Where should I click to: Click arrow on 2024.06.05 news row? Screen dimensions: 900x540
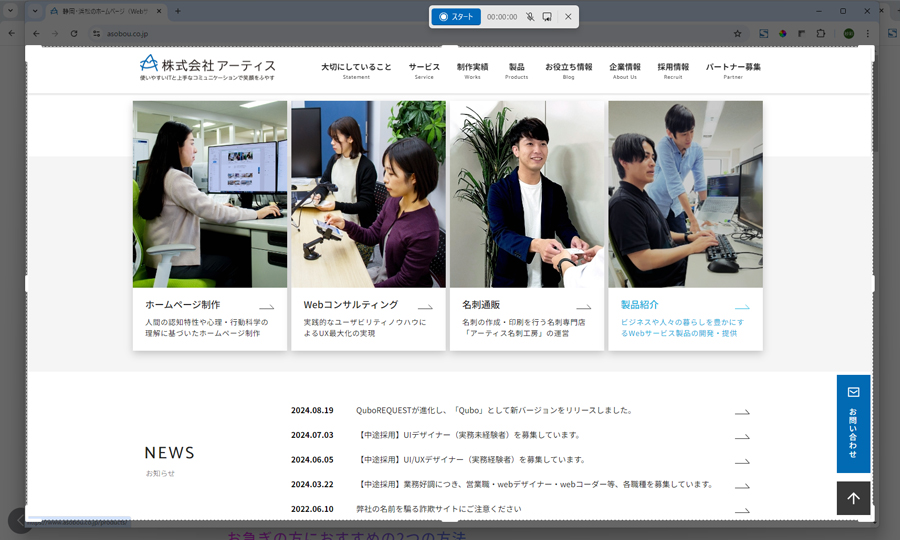742,461
